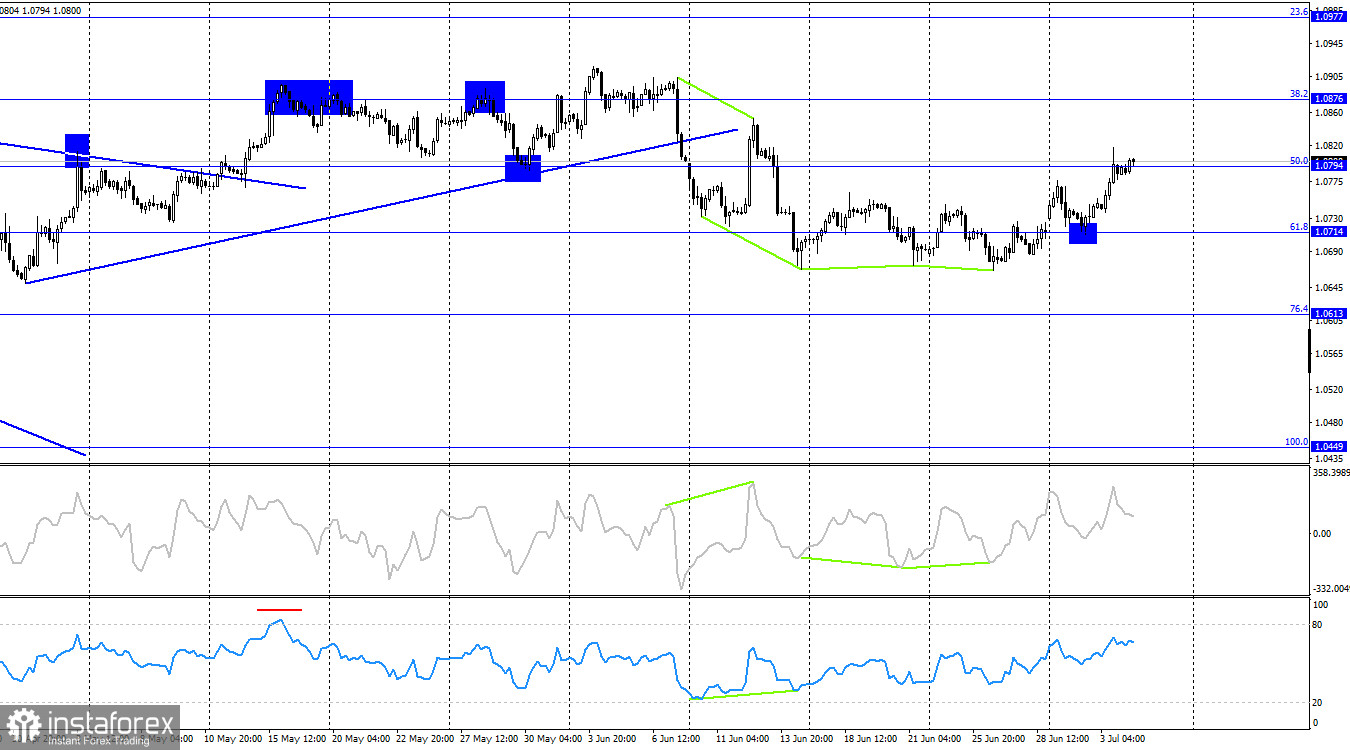Click the RSI scale value 80
The height and width of the screenshot is (750, 1350).
(x=1319, y=625)
